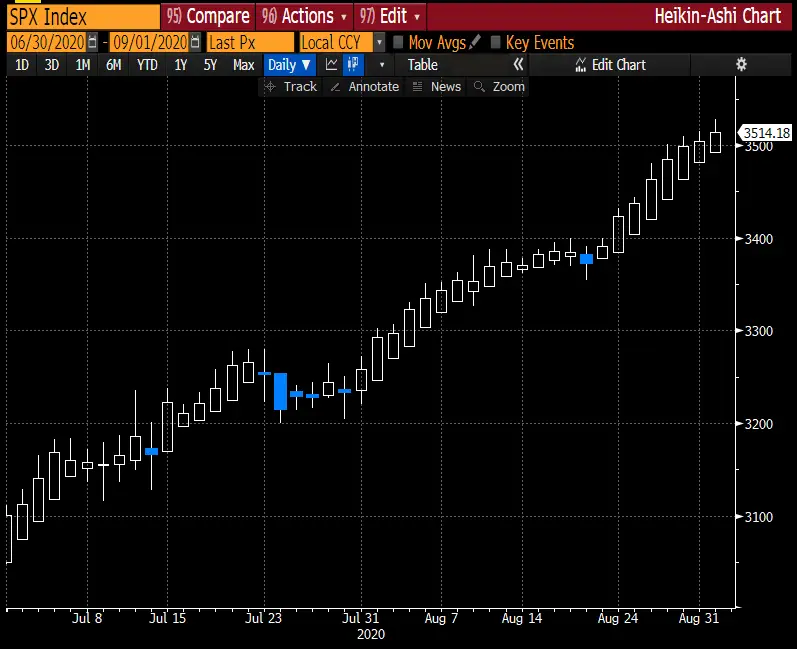Open calendar picker for start date 06/30/2020
797x649 pixels.
93,43
